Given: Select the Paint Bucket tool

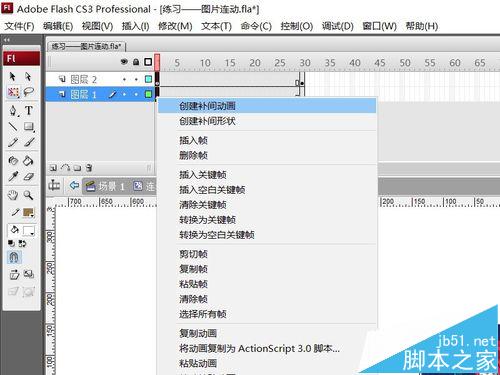Looking at the screenshot, I should pos(28,161).
